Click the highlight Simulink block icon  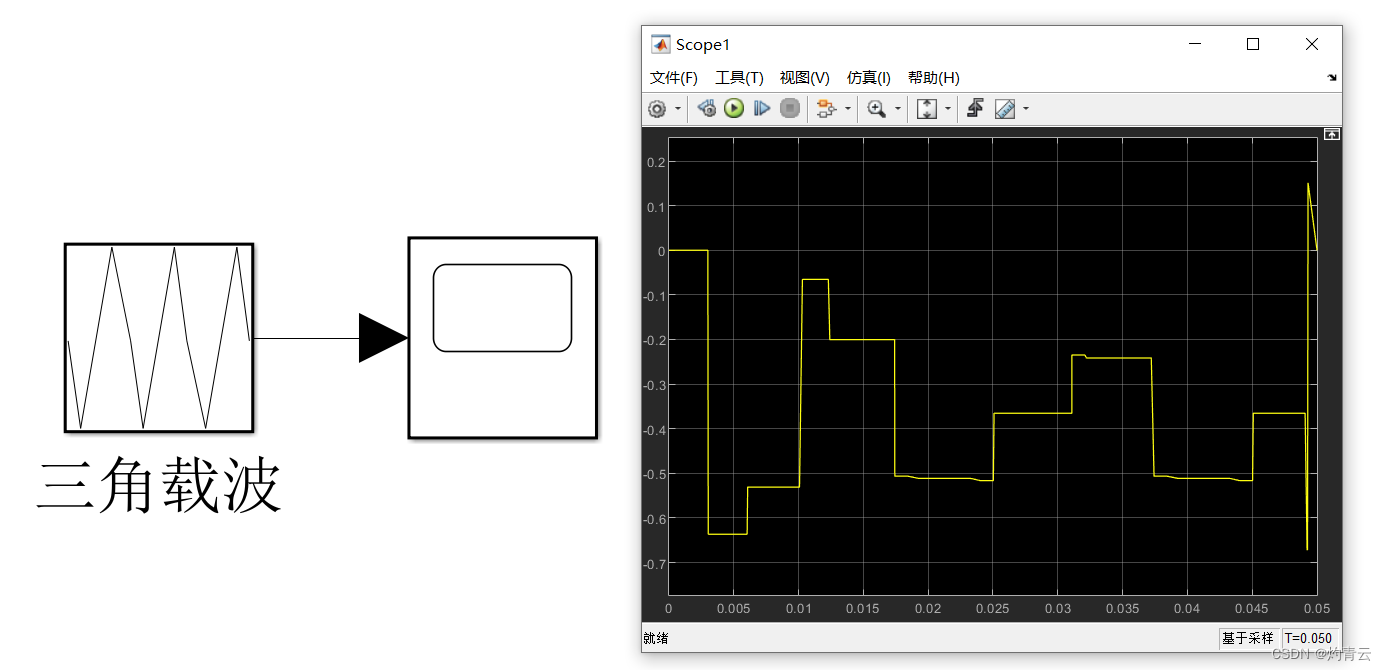826,109
